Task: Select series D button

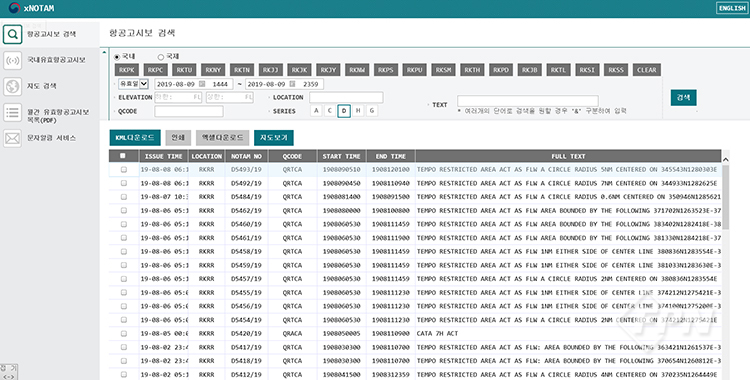Action: tap(344, 111)
